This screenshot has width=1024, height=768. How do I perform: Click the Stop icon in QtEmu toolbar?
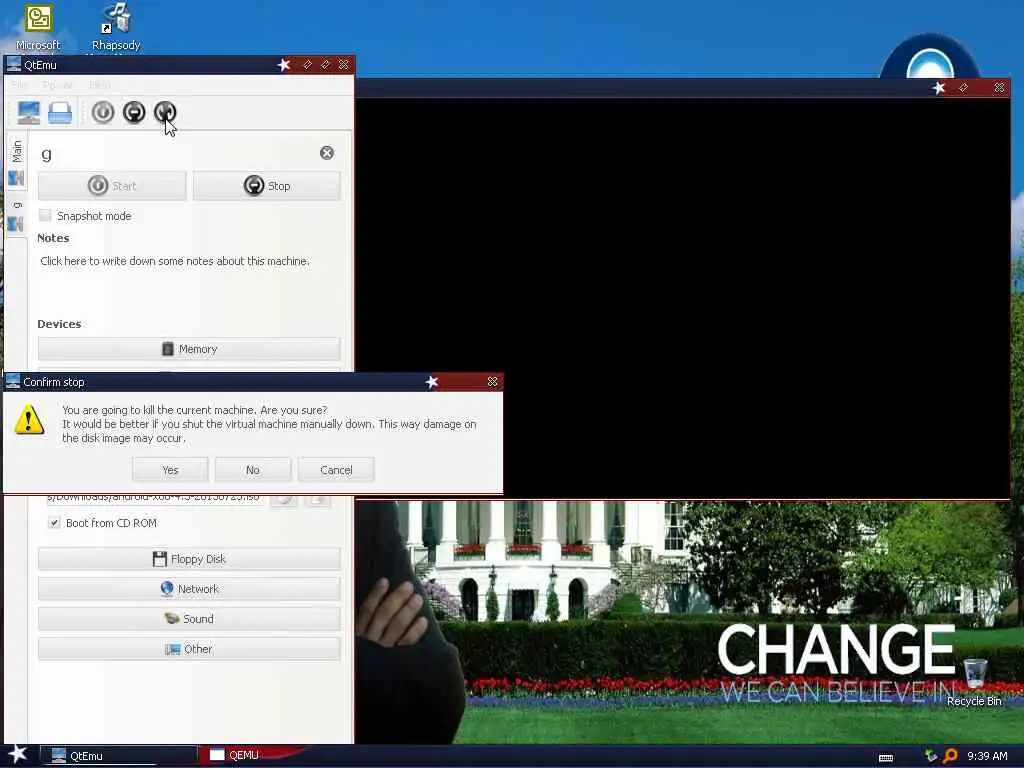tap(134, 112)
